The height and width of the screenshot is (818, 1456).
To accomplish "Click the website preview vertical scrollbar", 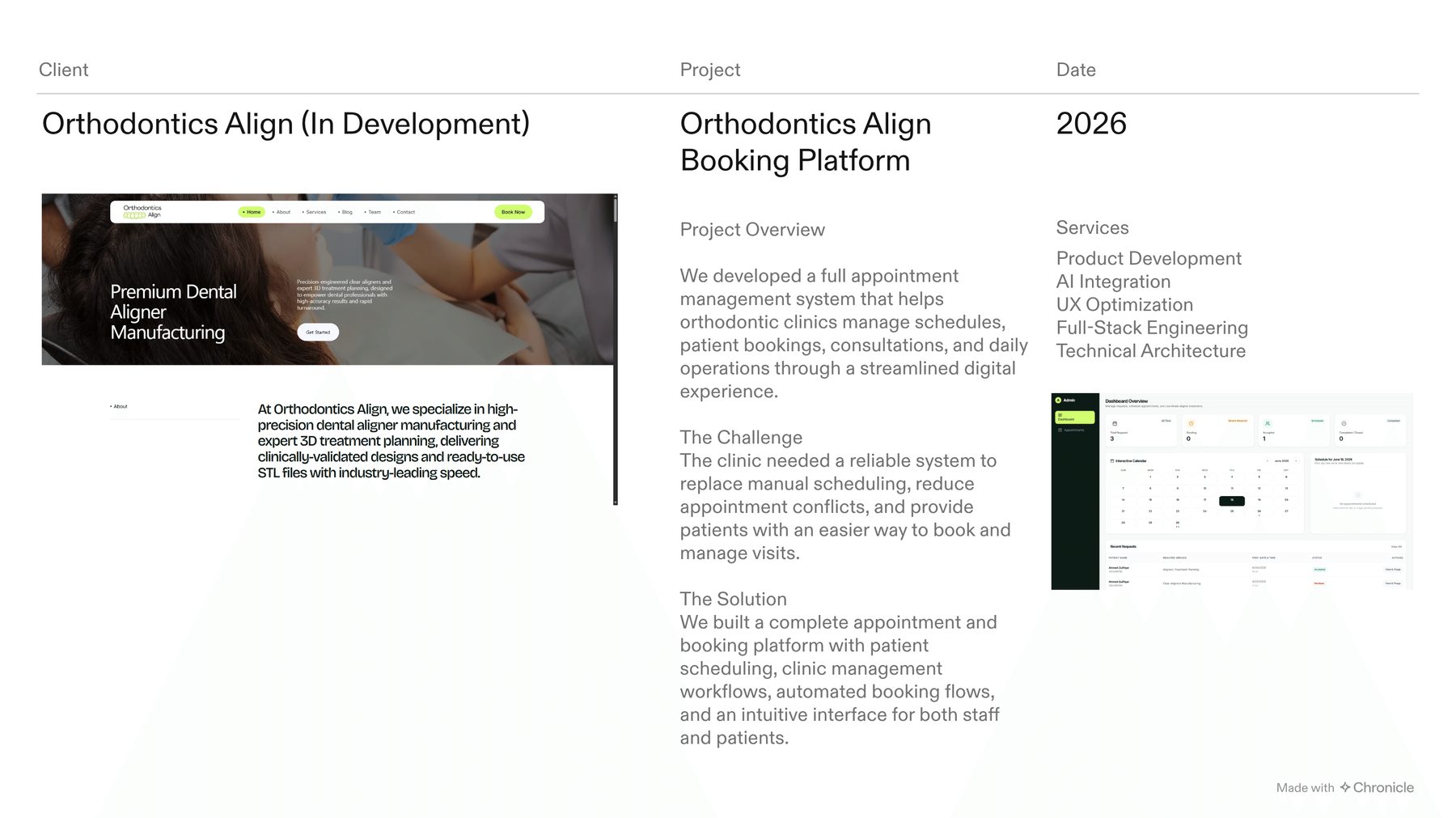I will [615, 349].
